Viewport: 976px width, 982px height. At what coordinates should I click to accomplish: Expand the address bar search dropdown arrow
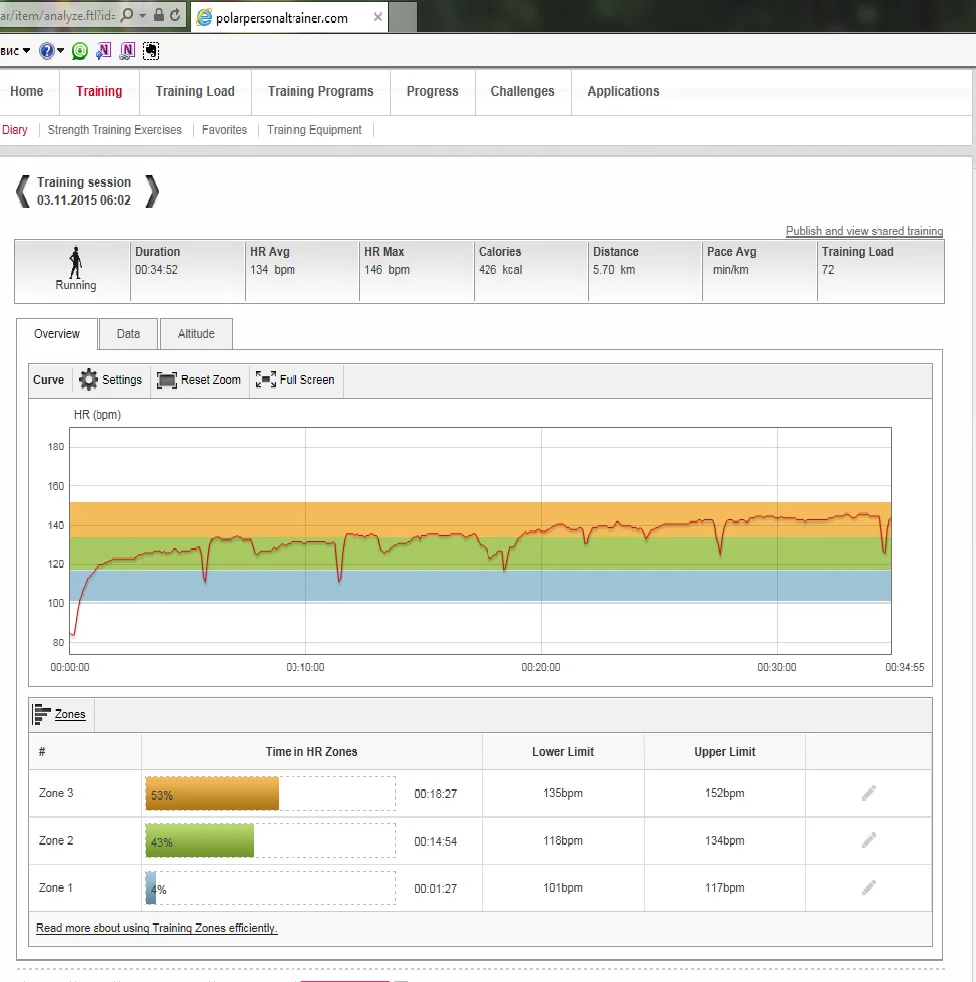coord(142,16)
